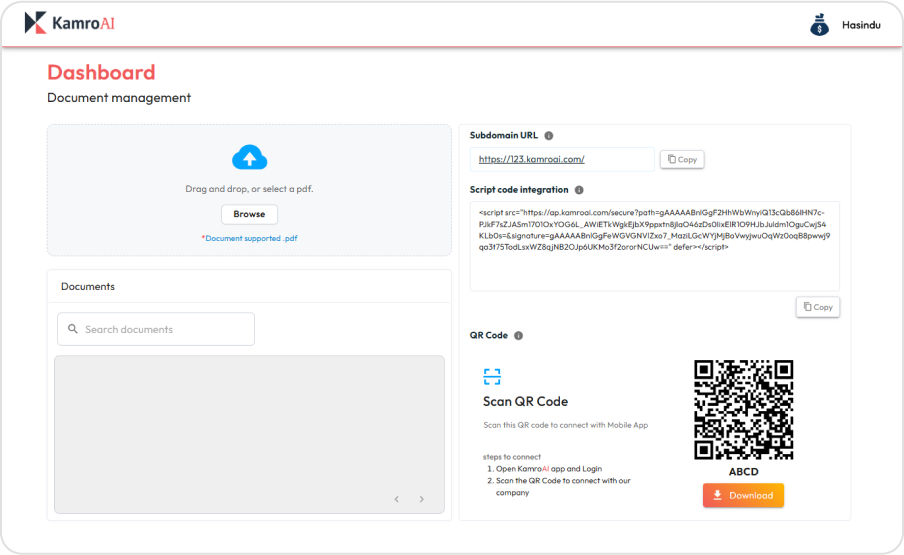904x555 pixels.
Task: Copy the script code
Action: click(x=818, y=307)
